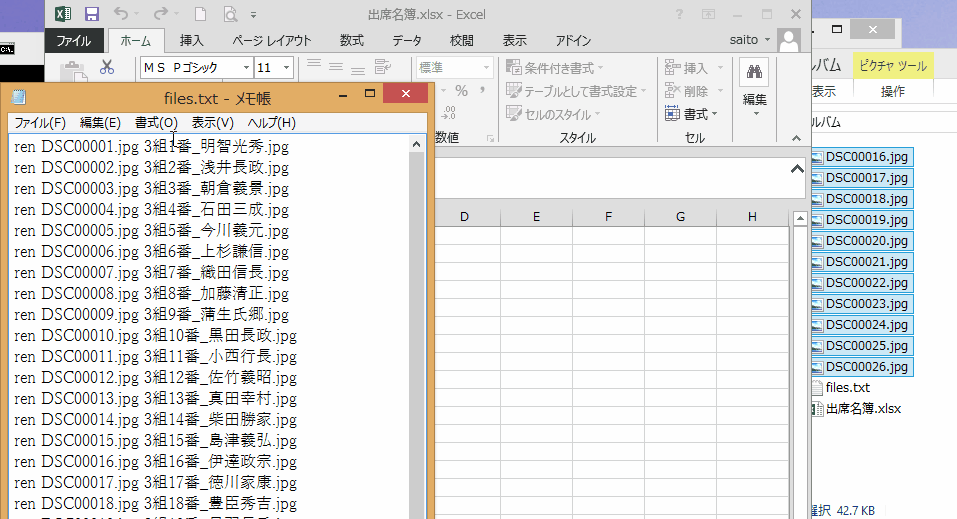Click the percent style button

(x=461, y=91)
